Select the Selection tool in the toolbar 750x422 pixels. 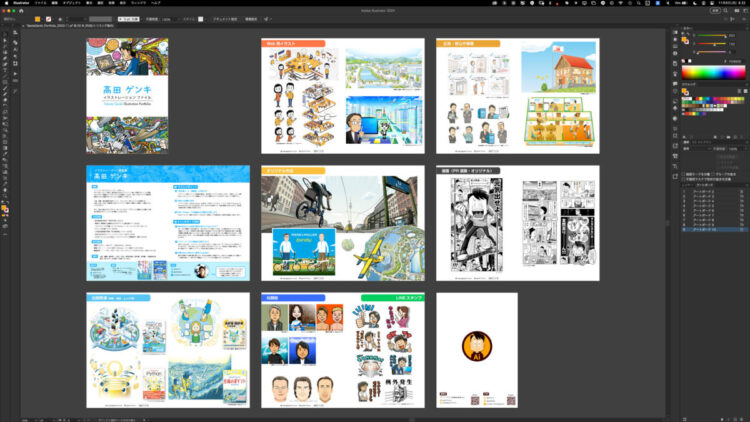point(5,32)
